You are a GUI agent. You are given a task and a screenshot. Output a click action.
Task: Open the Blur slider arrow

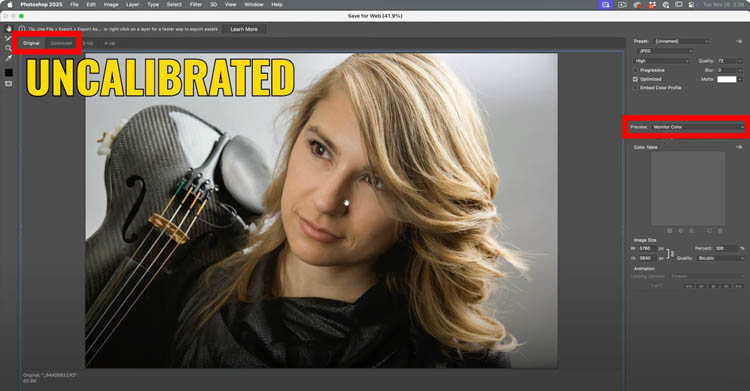coord(740,70)
